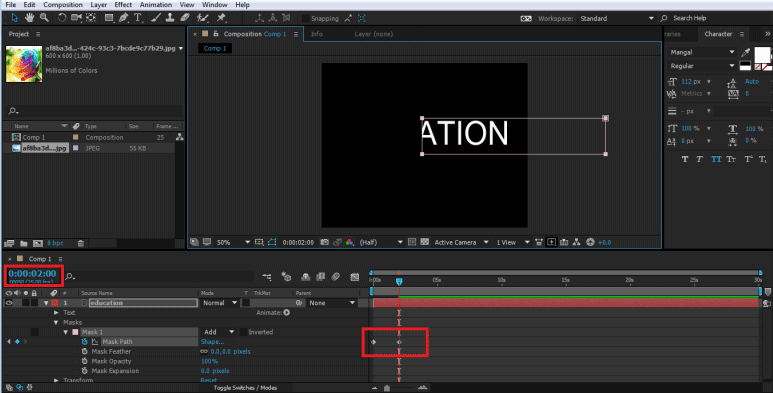This screenshot has width=773, height=393.
Task: Select the Puppet Pin tool
Action: pyautogui.click(x=221, y=18)
